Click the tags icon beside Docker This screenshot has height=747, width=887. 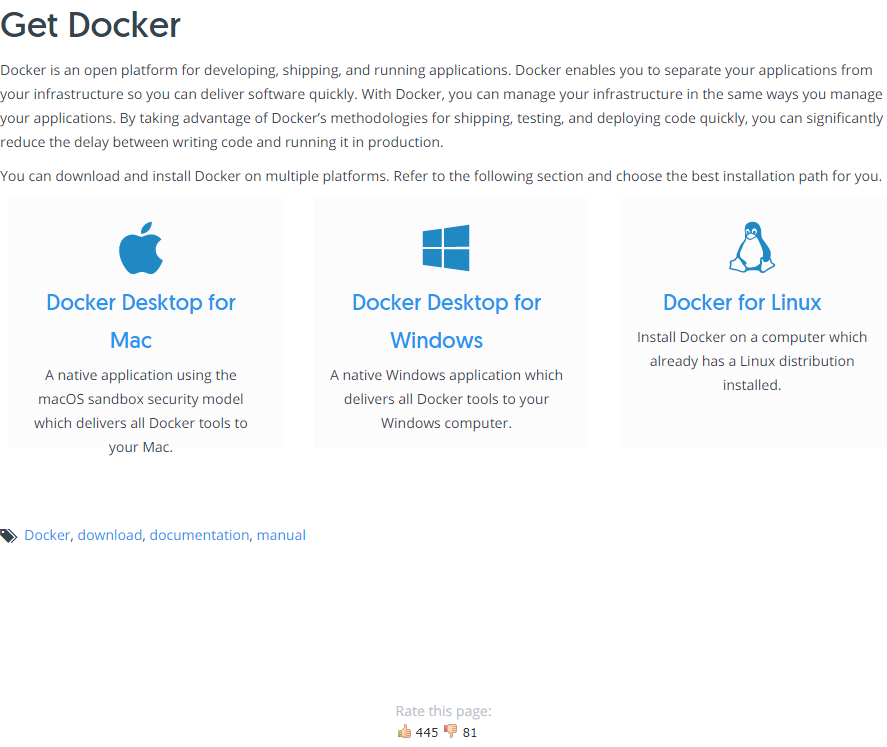[9, 536]
